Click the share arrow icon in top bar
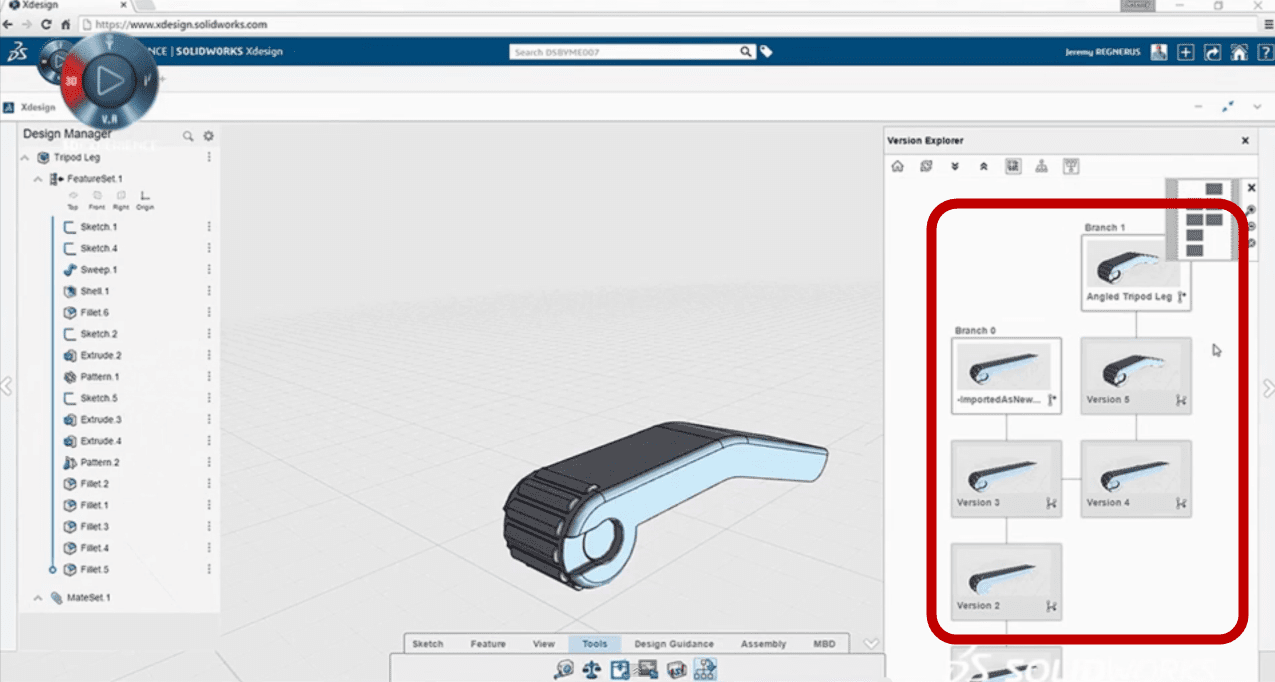The image size is (1275, 682). tap(1212, 53)
